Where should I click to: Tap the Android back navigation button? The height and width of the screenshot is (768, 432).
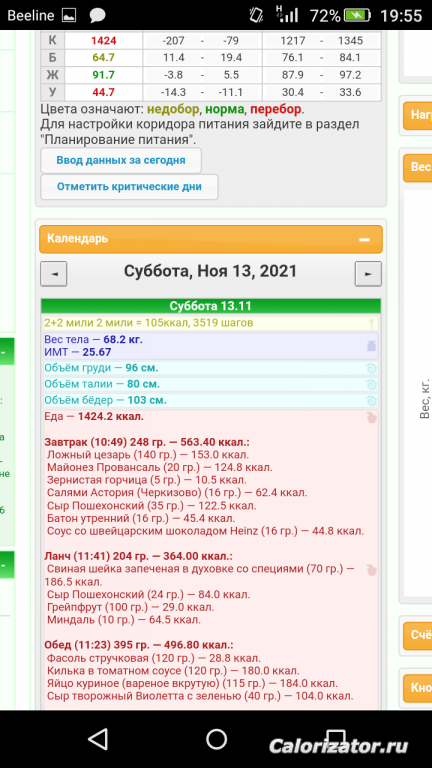click(x=98, y=739)
